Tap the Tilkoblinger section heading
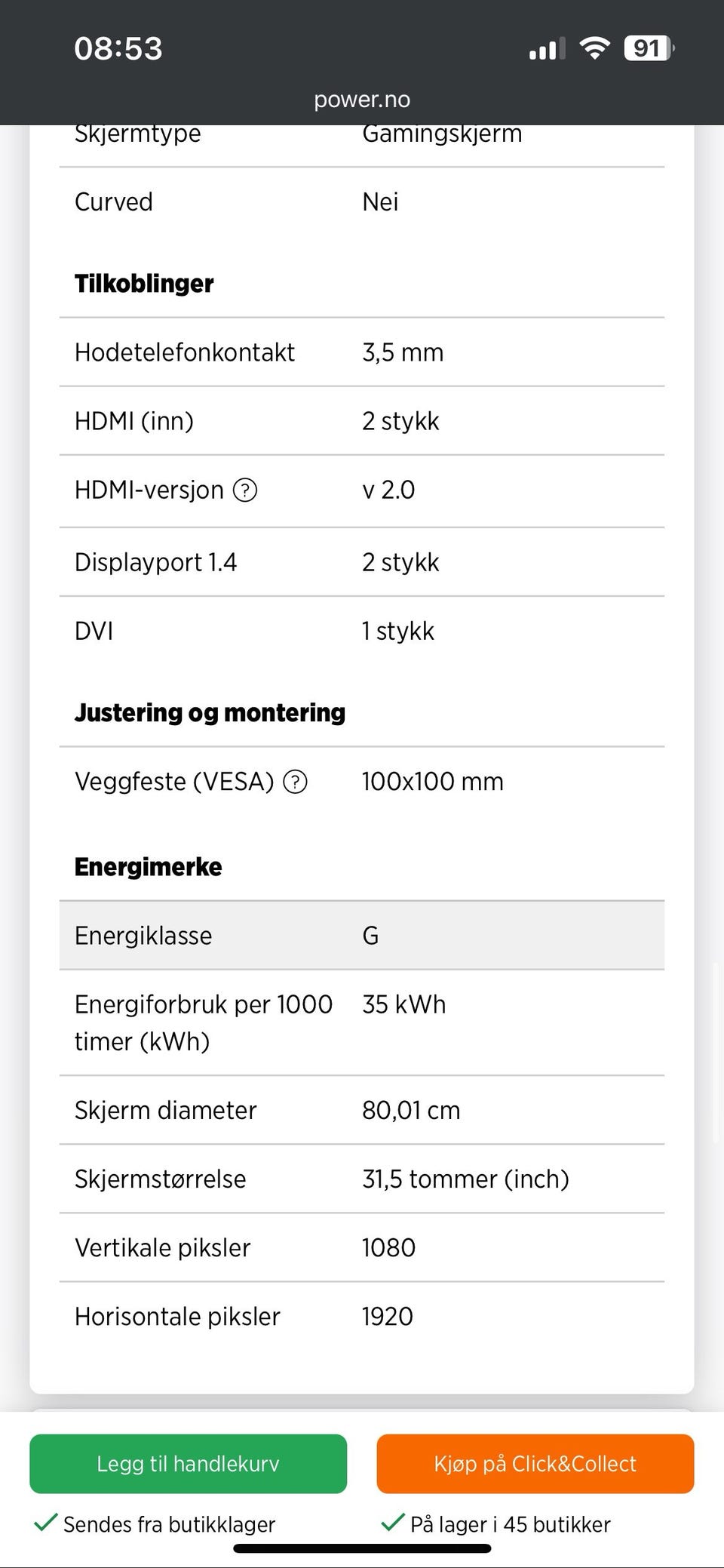The width and height of the screenshot is (724, 1568). (144, 284)
